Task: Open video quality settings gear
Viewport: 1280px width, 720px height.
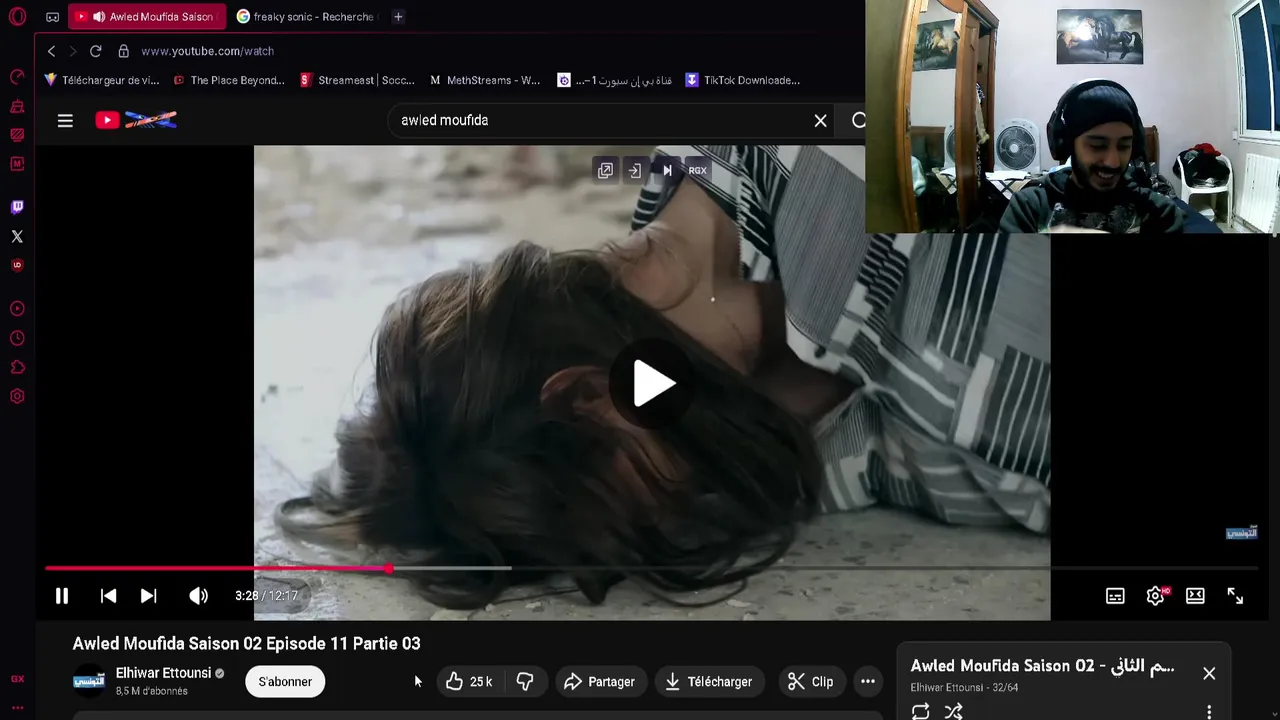Action: pyautogui.click(x=1156, y=596)
